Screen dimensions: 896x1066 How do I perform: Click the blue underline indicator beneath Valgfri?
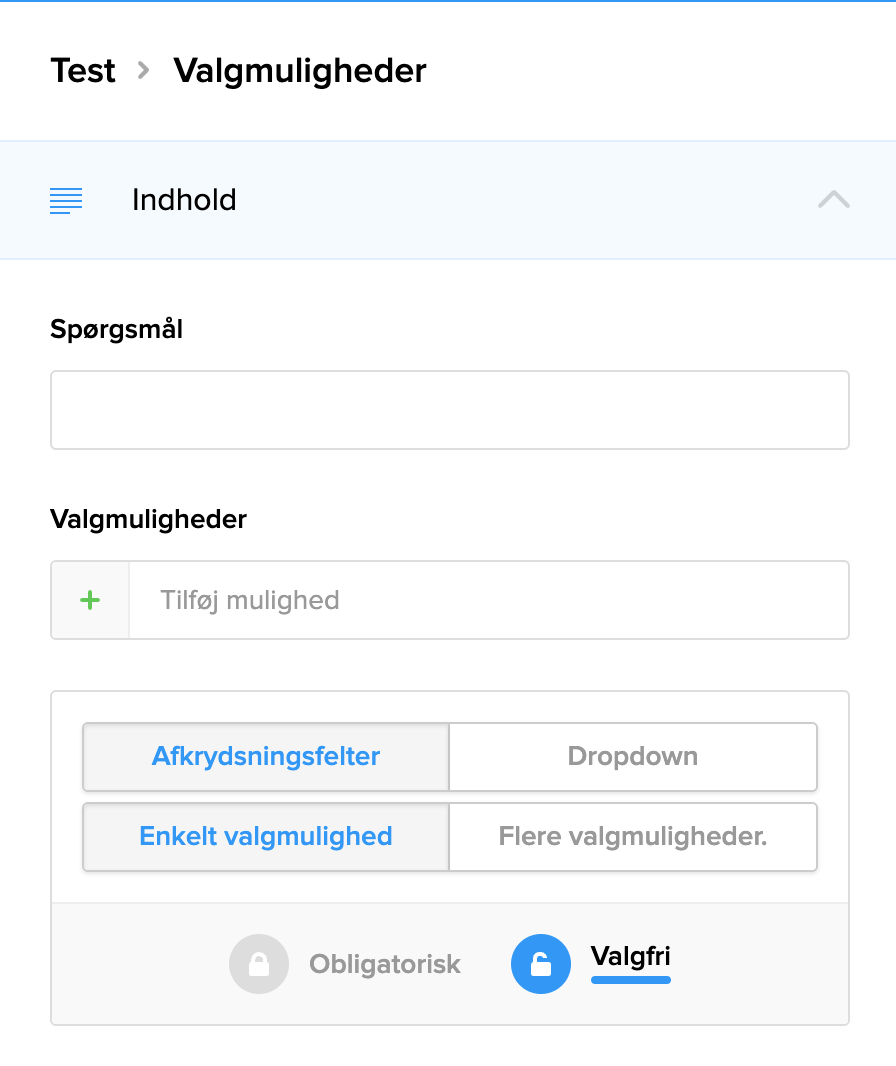629,984
